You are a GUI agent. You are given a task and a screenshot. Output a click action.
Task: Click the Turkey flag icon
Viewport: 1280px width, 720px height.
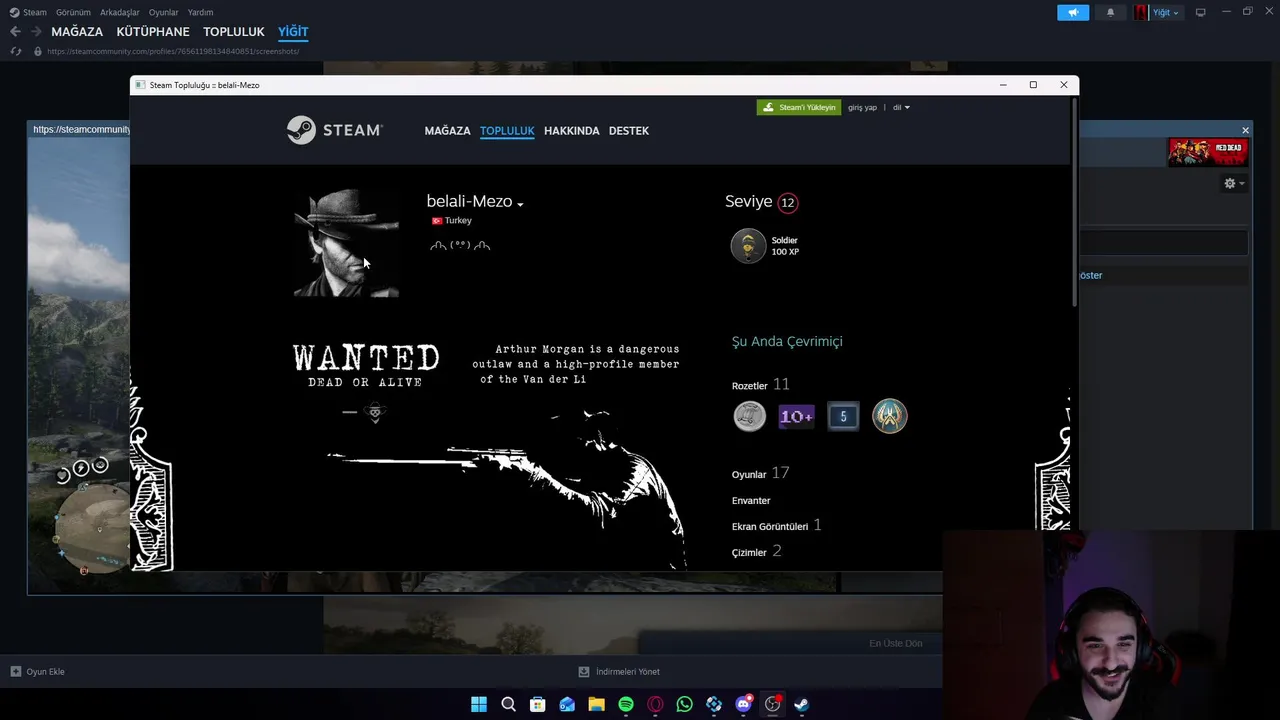tap(437, 221)
